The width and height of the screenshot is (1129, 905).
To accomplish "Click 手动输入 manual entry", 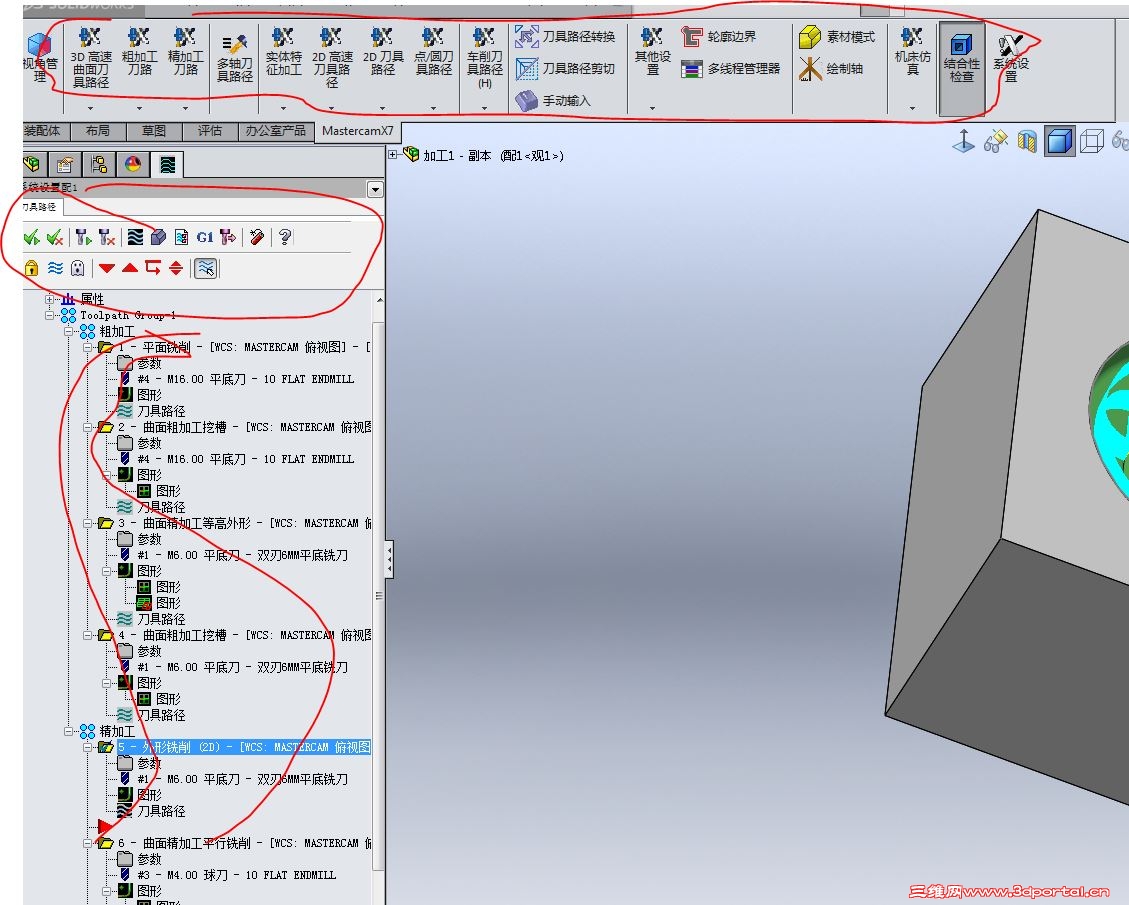I will 553,100.
